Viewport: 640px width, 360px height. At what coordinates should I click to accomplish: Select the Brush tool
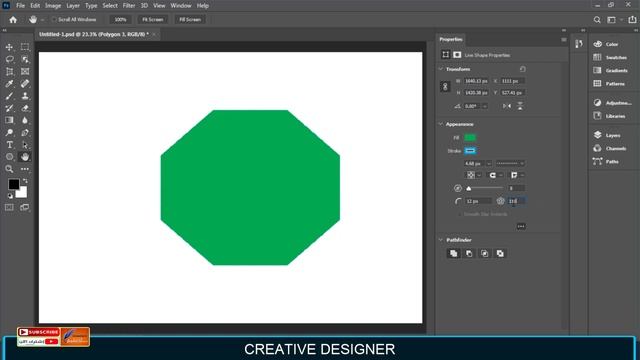tap(9, 96)
